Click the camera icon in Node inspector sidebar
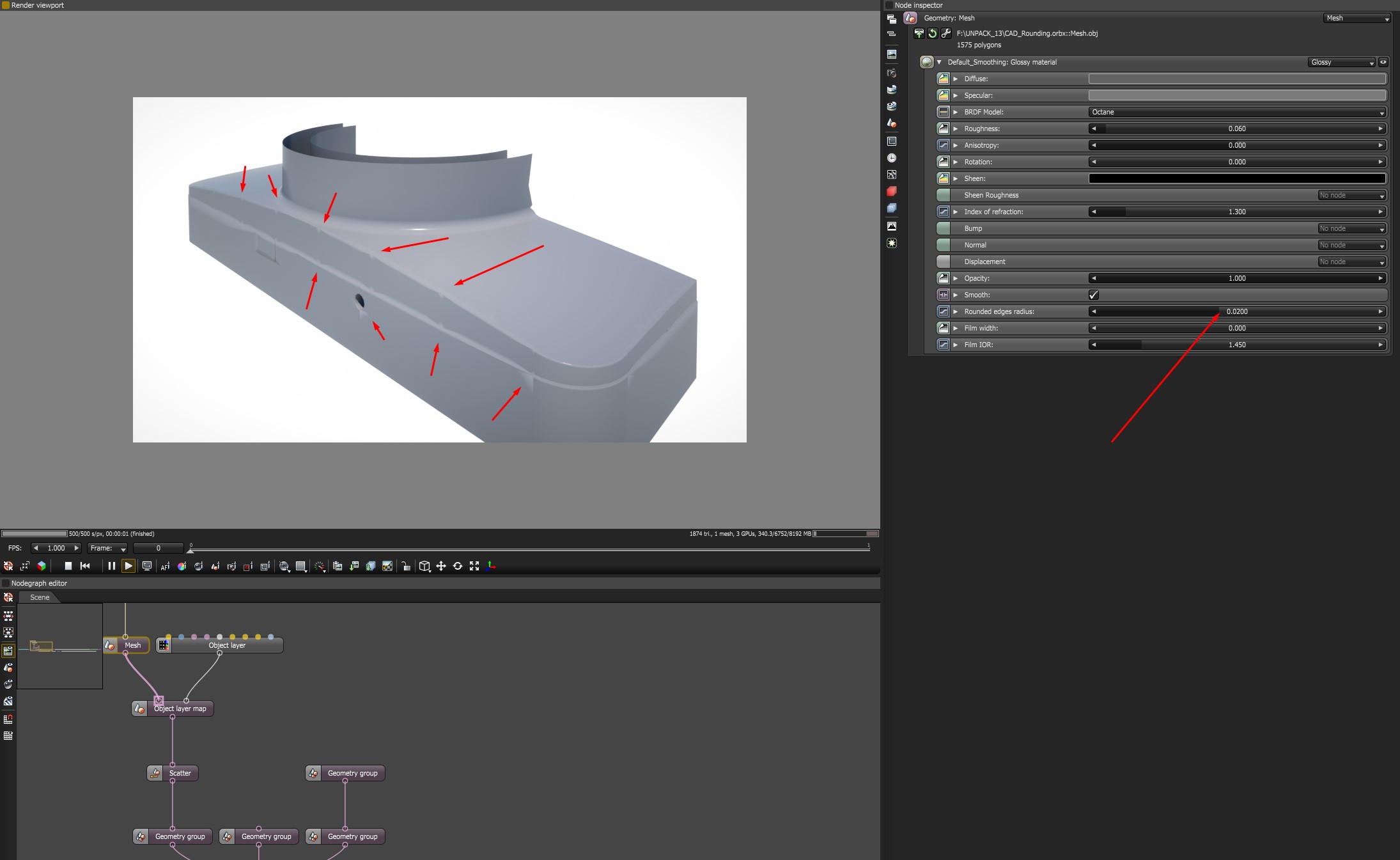This screenshot has height=860, width=1400. coord(892,72)
